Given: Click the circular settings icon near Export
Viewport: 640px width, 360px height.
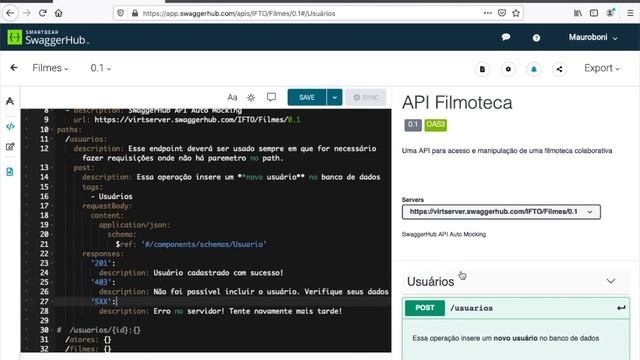Looking at the screenshot, I should [508, 69].
